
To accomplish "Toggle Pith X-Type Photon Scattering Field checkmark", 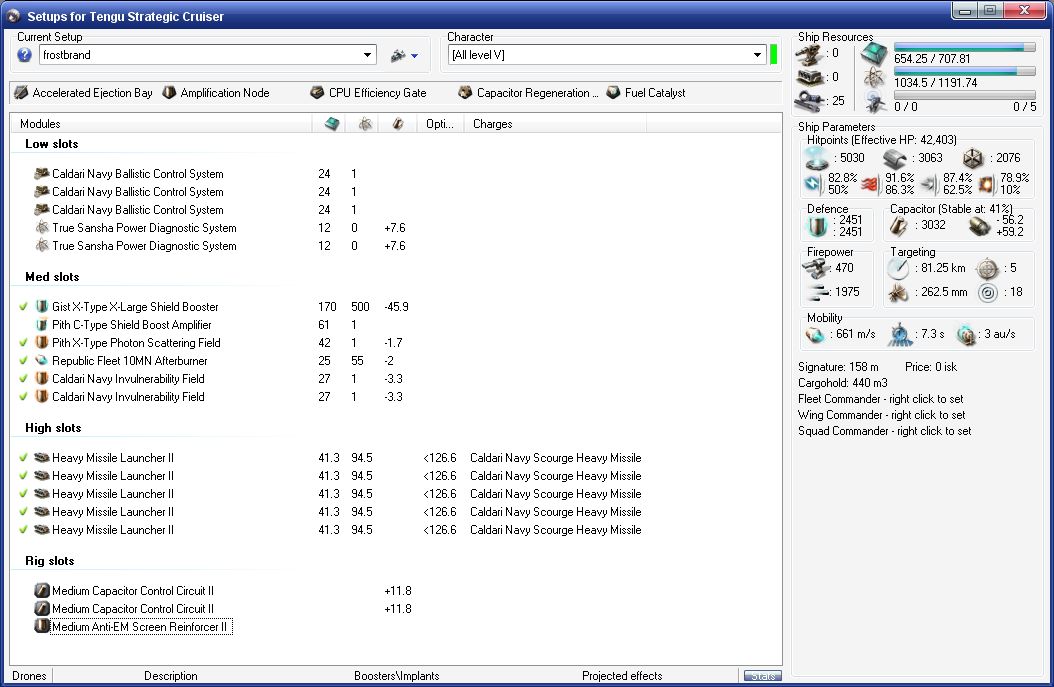I will click(x=24, y=343).
